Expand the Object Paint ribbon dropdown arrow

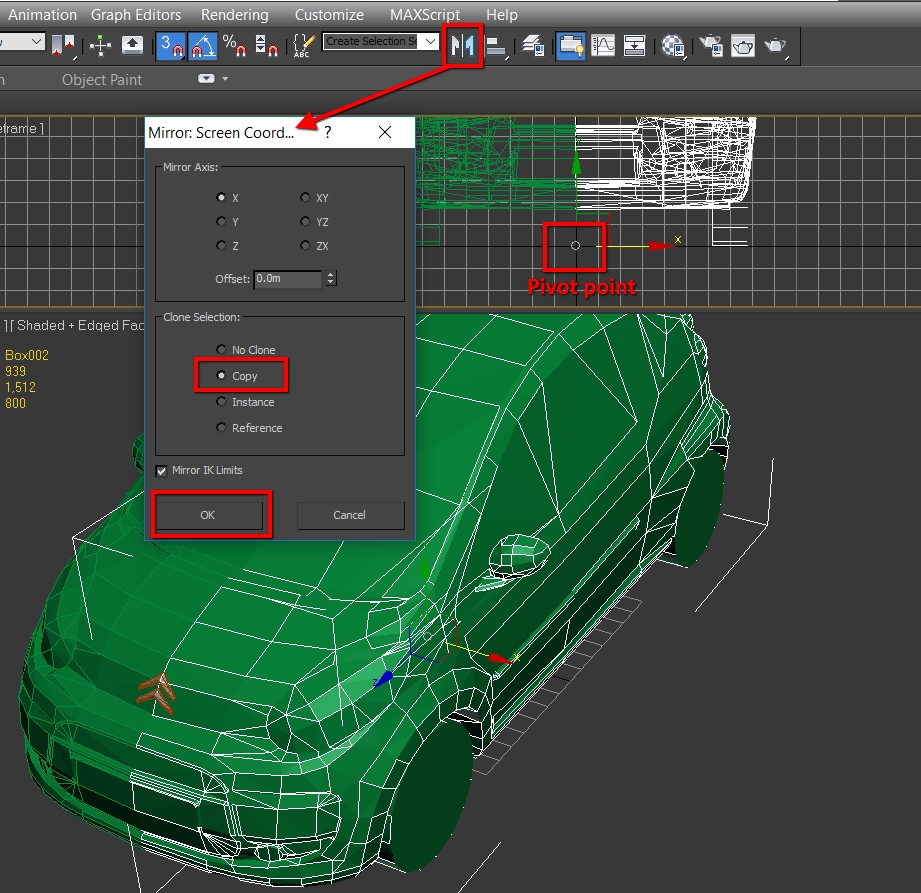pyautogui.click(x=225, y=79)
